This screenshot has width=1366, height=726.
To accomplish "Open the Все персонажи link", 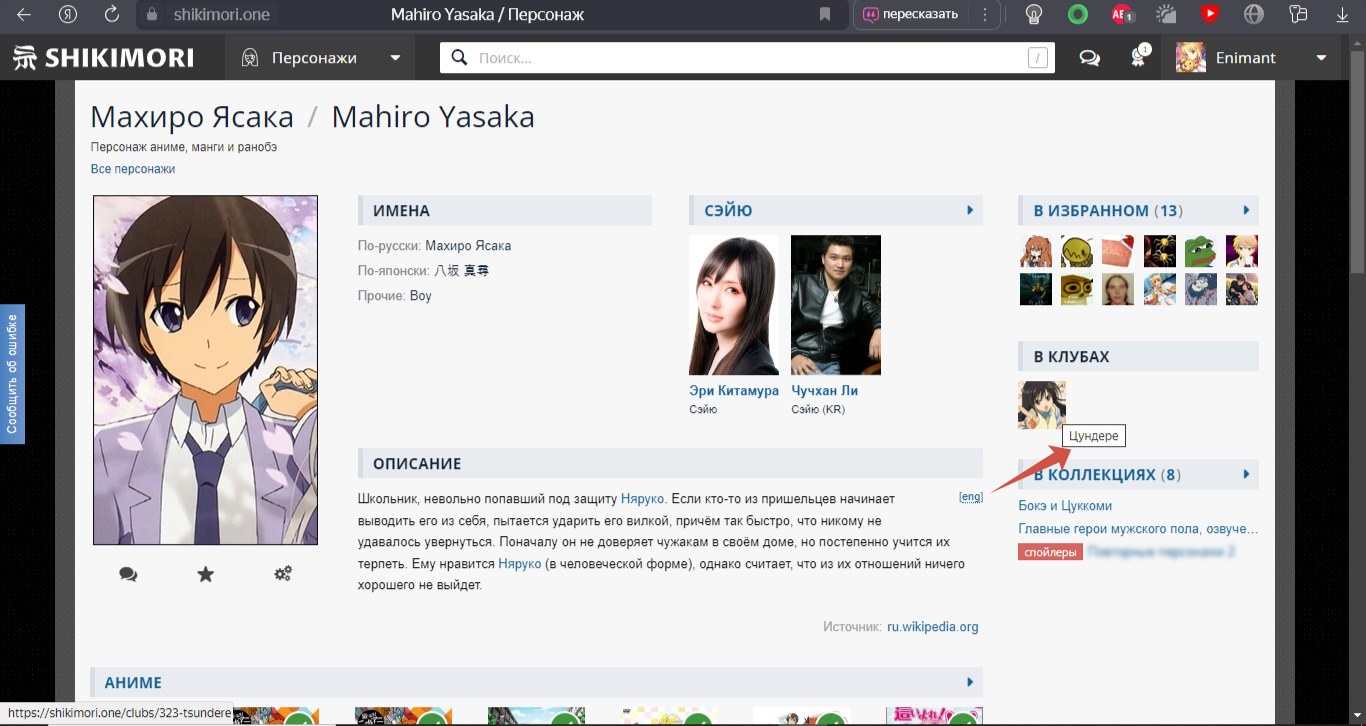I will tap(132, 169).
